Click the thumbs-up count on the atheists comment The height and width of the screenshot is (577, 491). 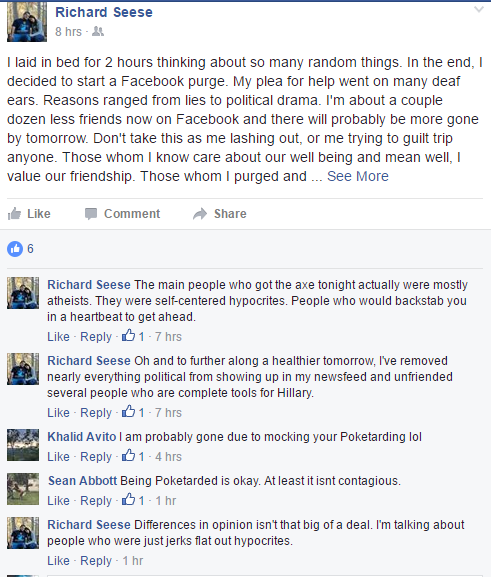point(133,336)
